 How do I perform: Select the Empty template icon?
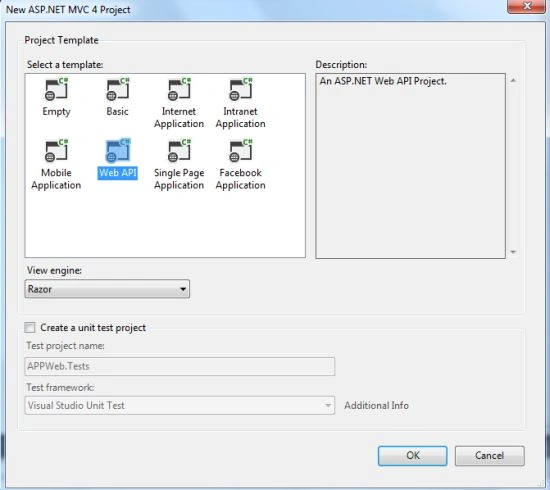tap(56, 89)
